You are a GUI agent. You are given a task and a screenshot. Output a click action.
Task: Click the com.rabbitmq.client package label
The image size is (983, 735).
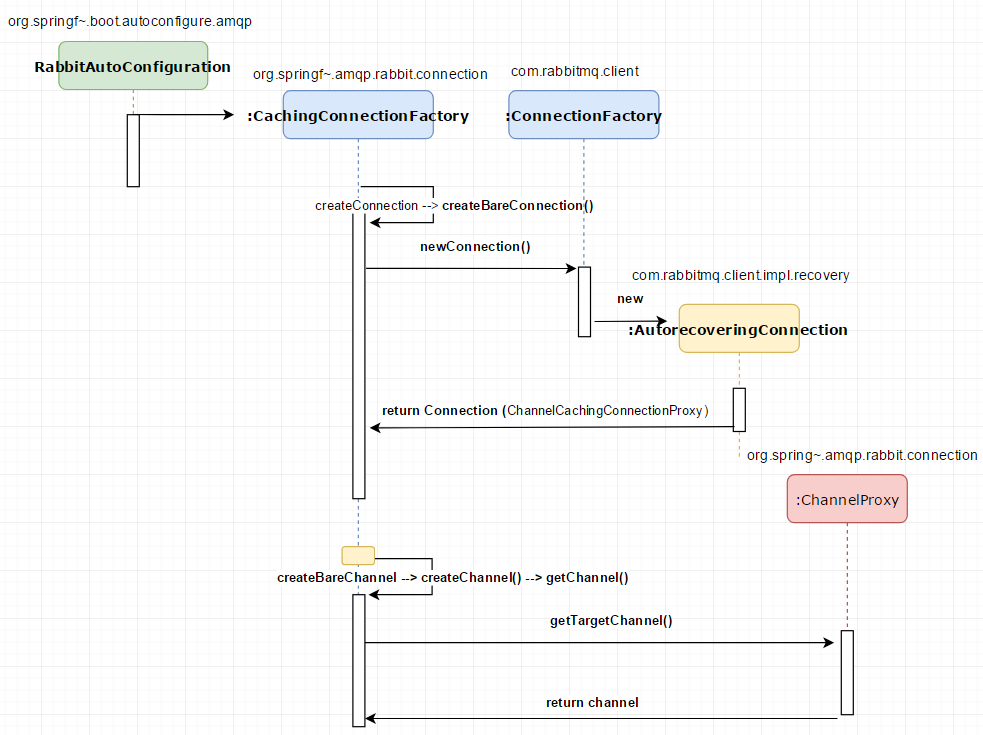pos(575,71)
